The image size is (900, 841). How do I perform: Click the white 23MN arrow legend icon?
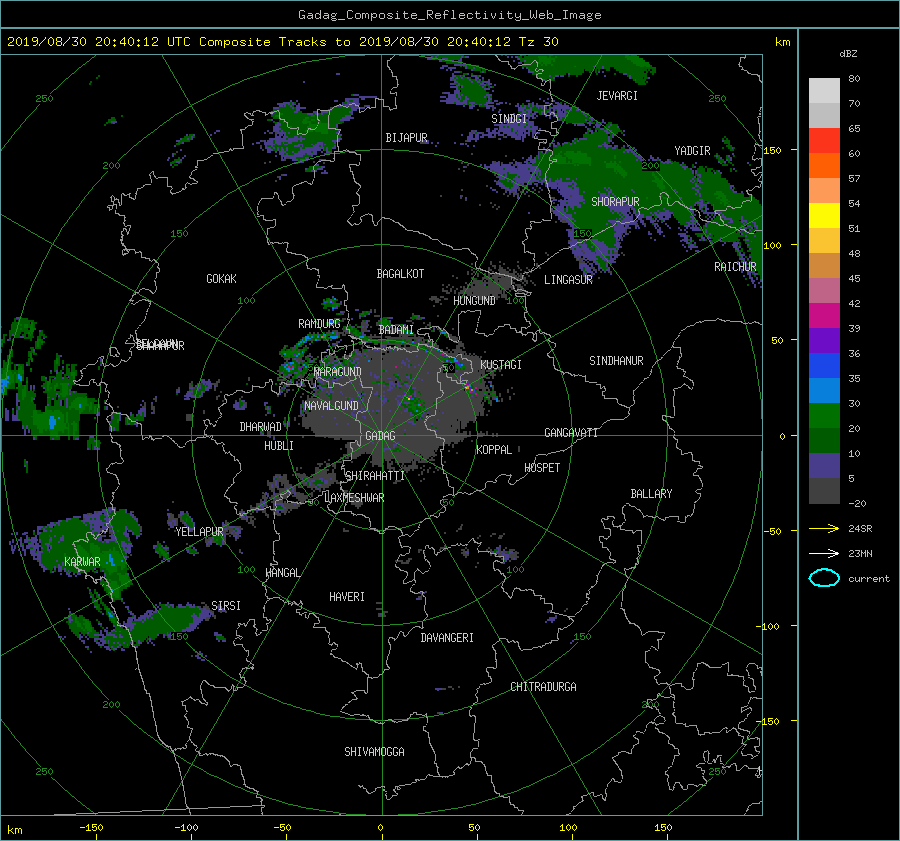(x=824, y=553)
